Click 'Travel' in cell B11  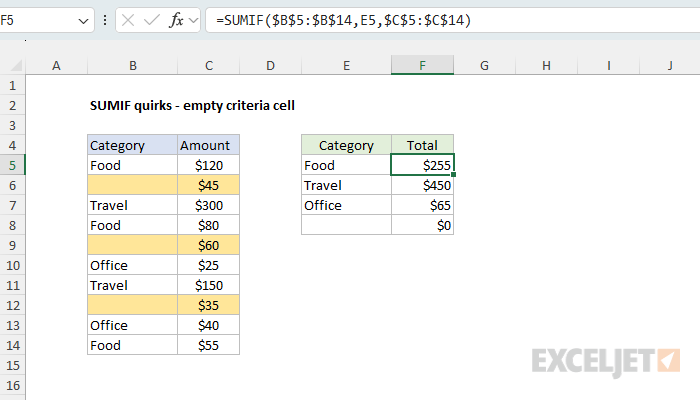[133, 285]
